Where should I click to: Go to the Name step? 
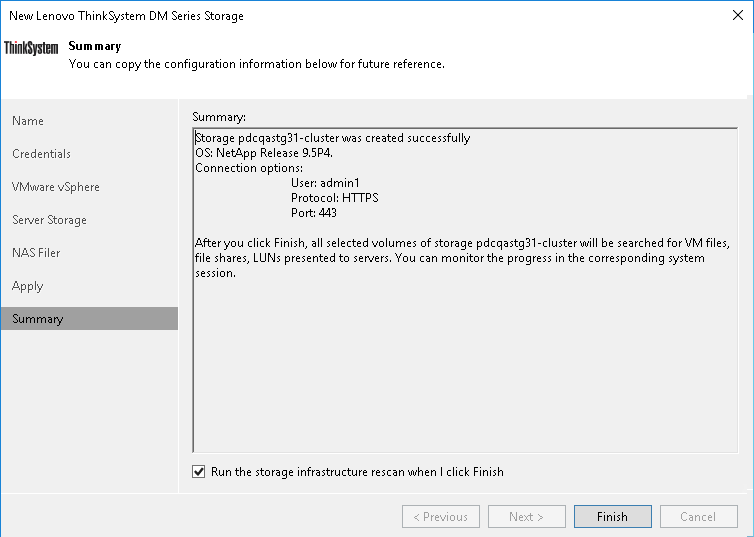pos(28,121)
